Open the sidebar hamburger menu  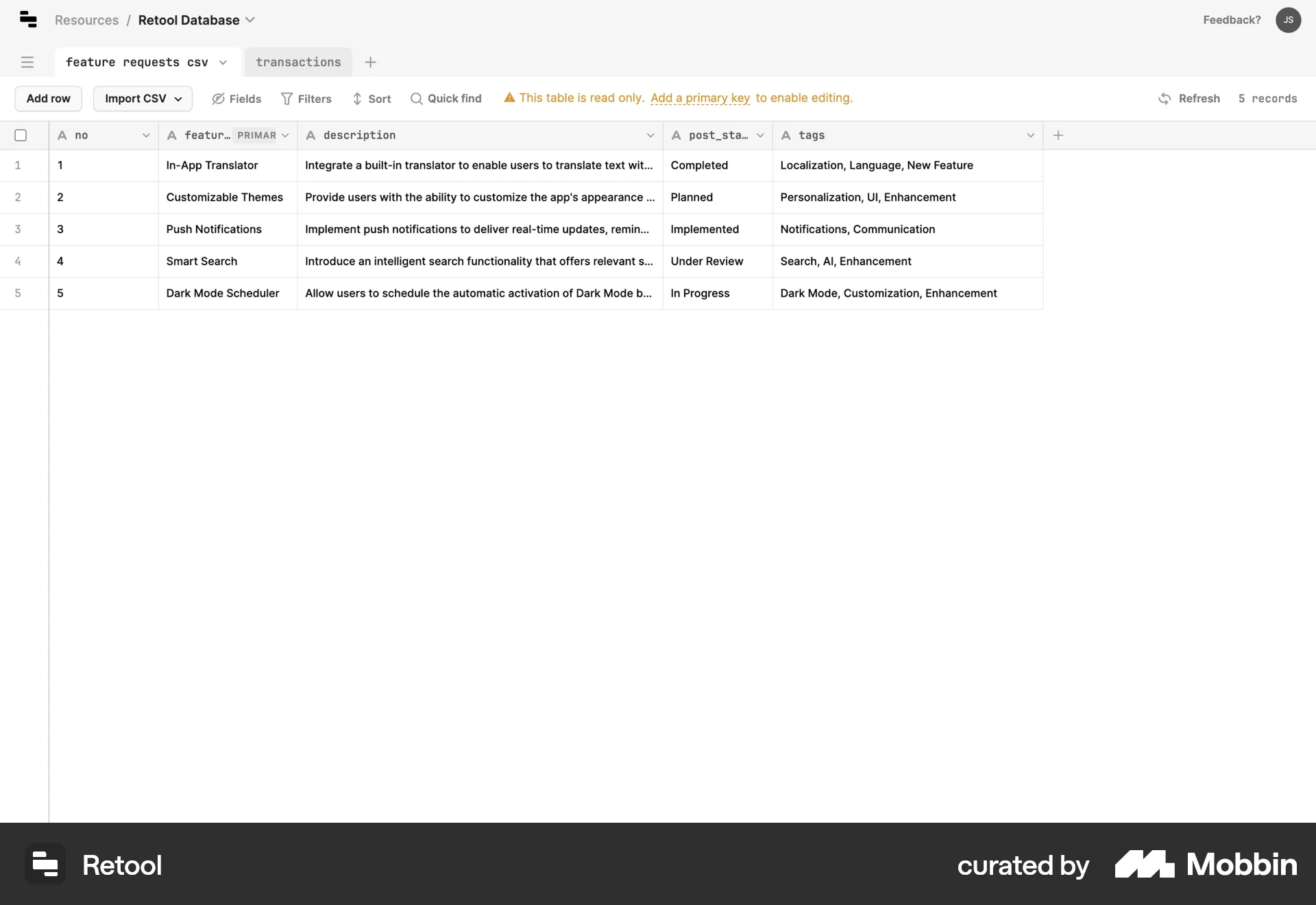point(27,62)
